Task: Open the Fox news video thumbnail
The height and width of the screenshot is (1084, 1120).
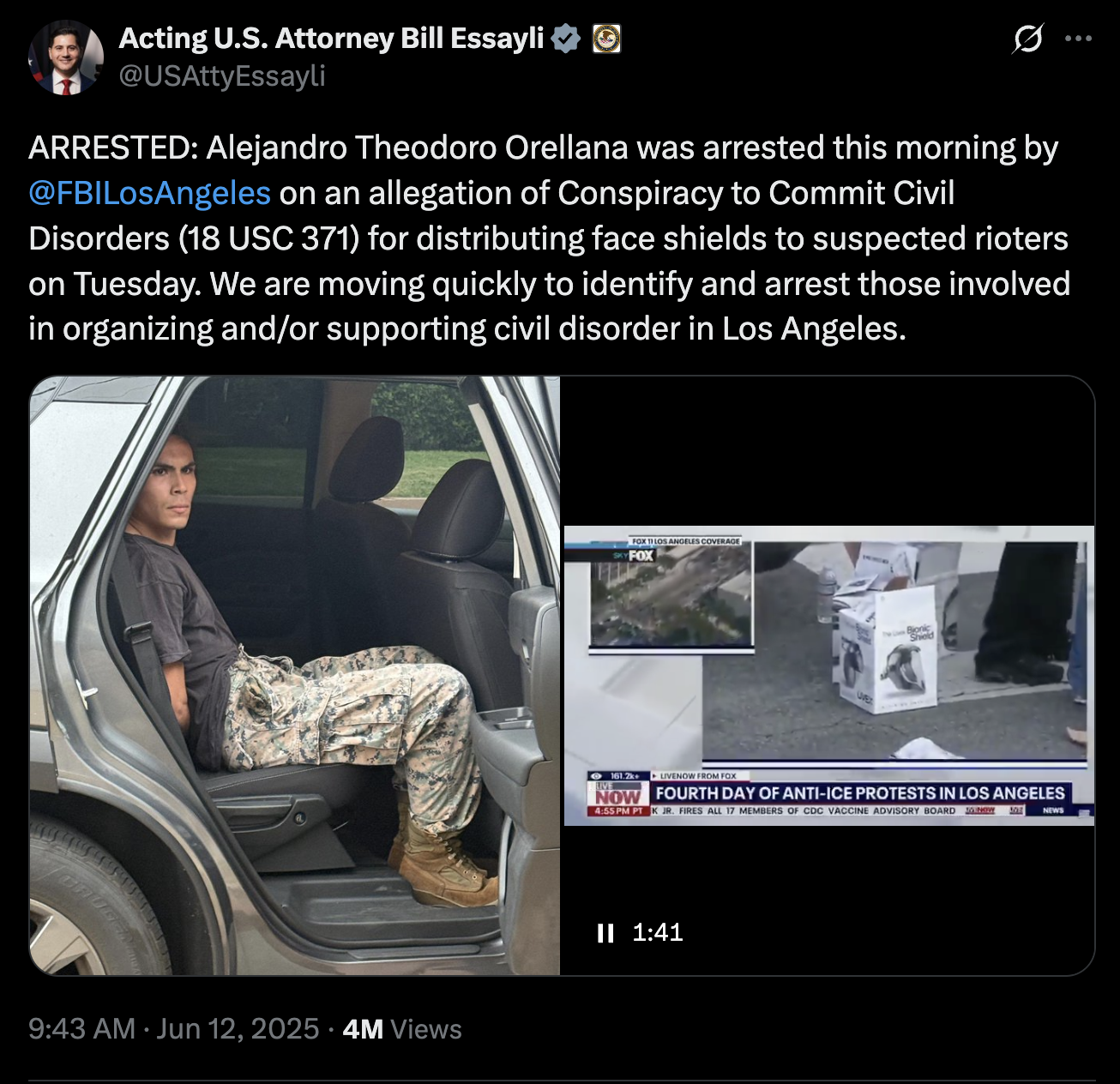Action: pos(828,676)
